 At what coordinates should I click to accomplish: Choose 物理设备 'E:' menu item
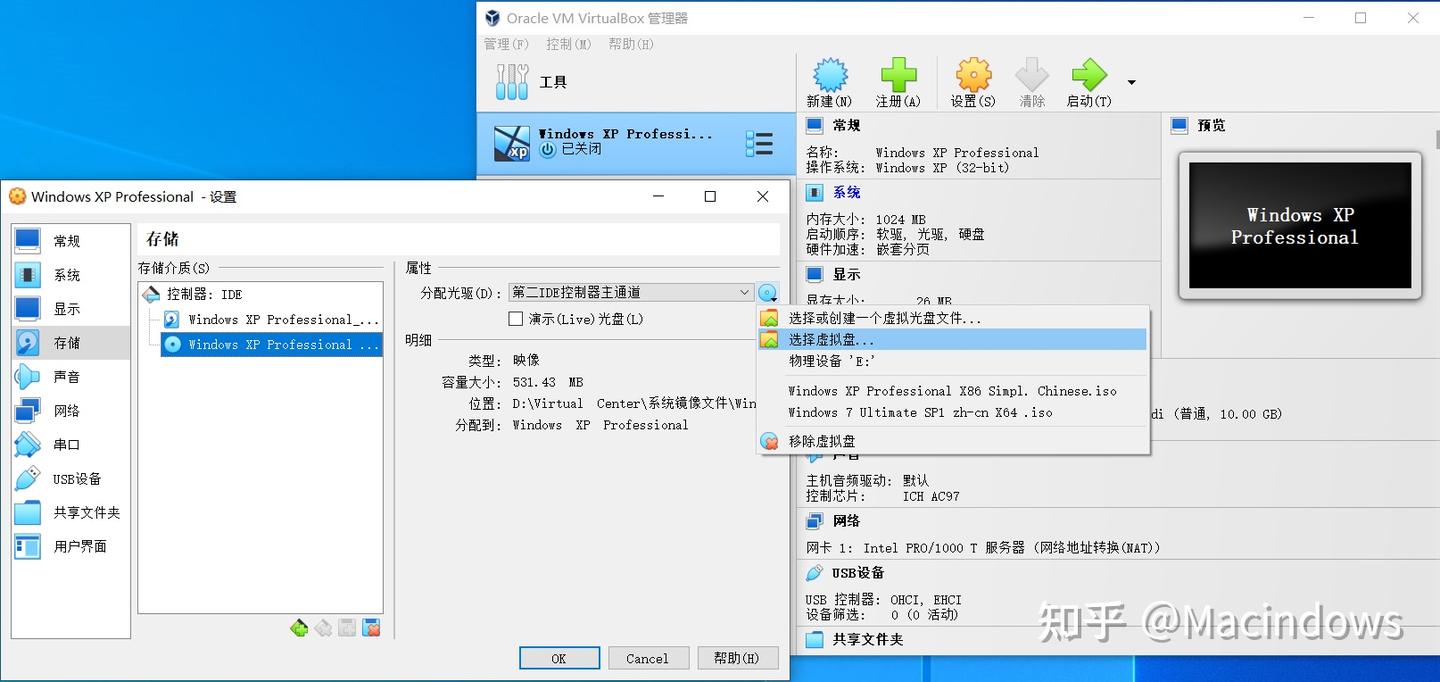(953, 361)
